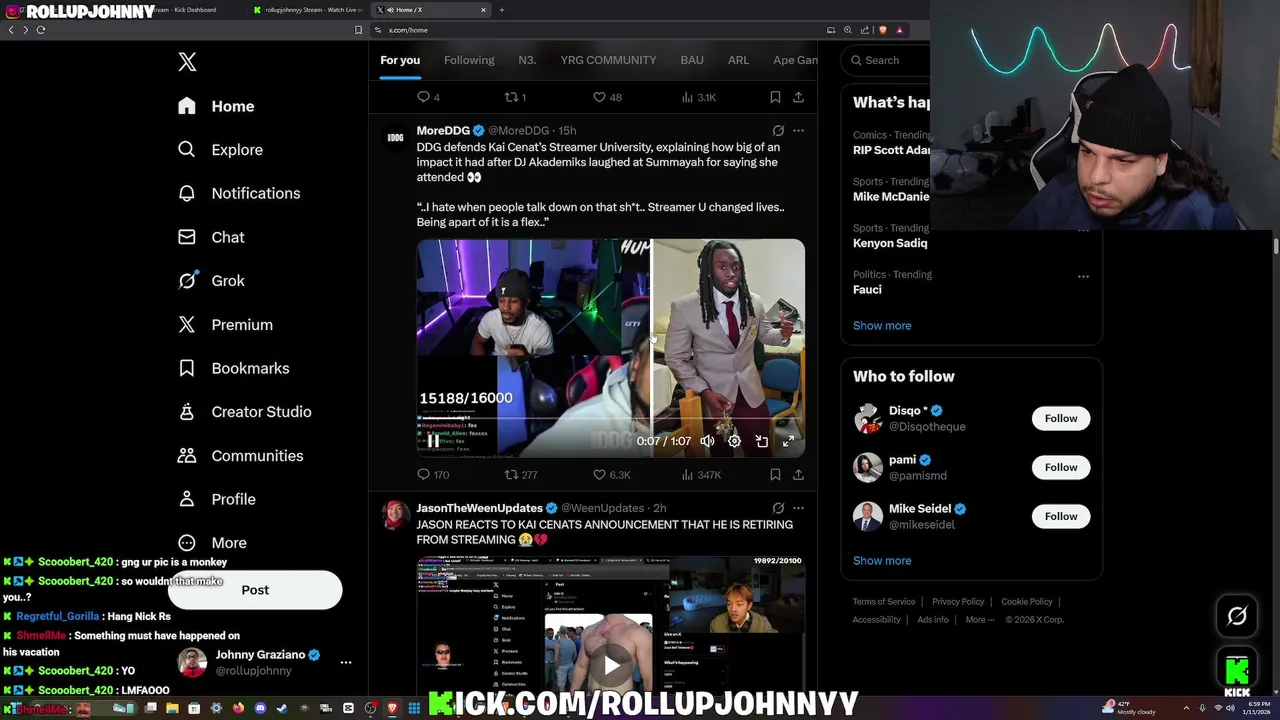Open the Kenyon Sadiq trending topic
Viewport: 1280px width, 720px height.
(x=890, y=243)
